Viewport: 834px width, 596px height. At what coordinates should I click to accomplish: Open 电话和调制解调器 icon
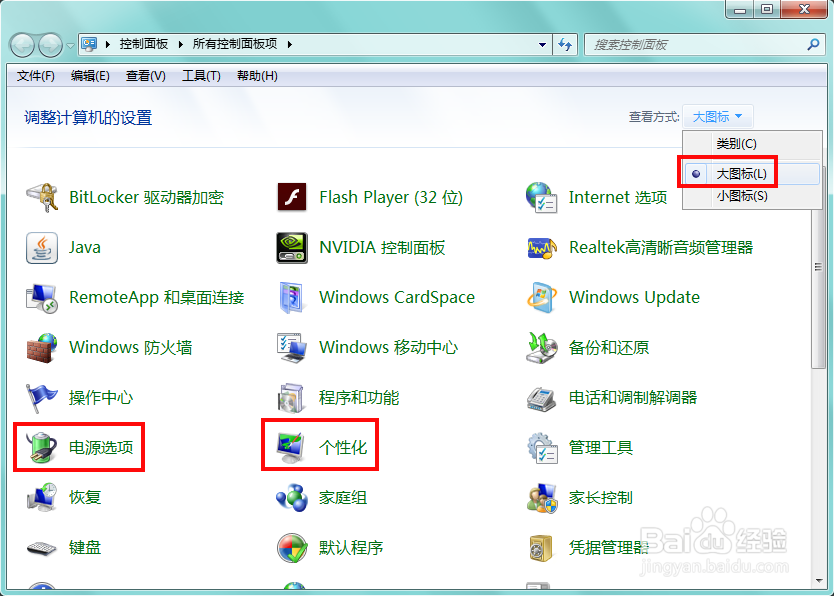541,399
